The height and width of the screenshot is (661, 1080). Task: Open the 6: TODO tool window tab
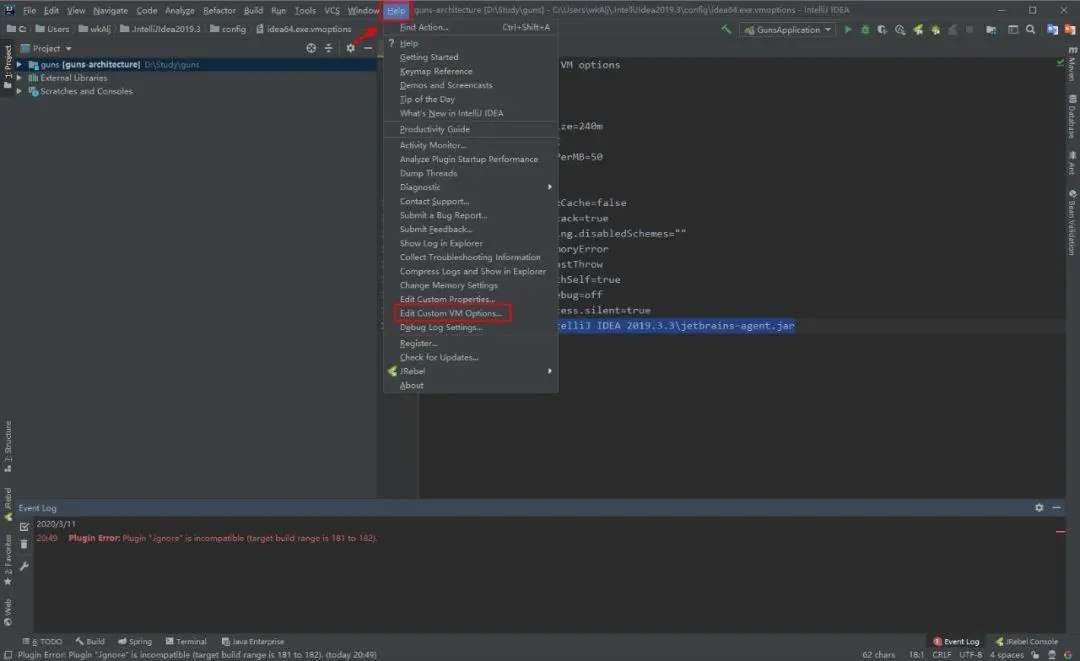pos(42,641)
